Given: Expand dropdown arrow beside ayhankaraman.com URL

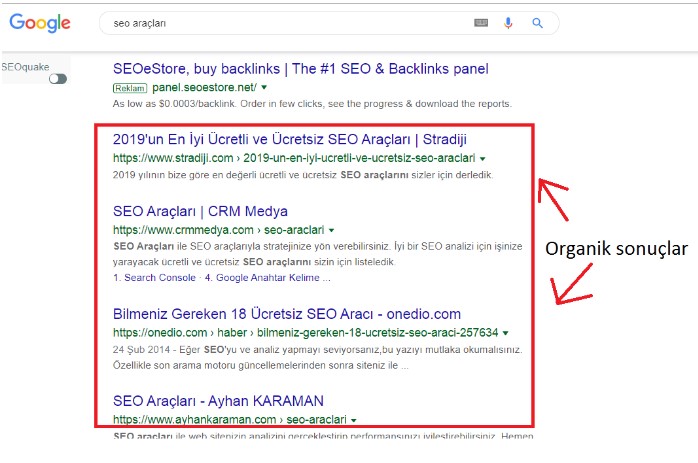Looking at the screenshot, I should pos(353,420).
